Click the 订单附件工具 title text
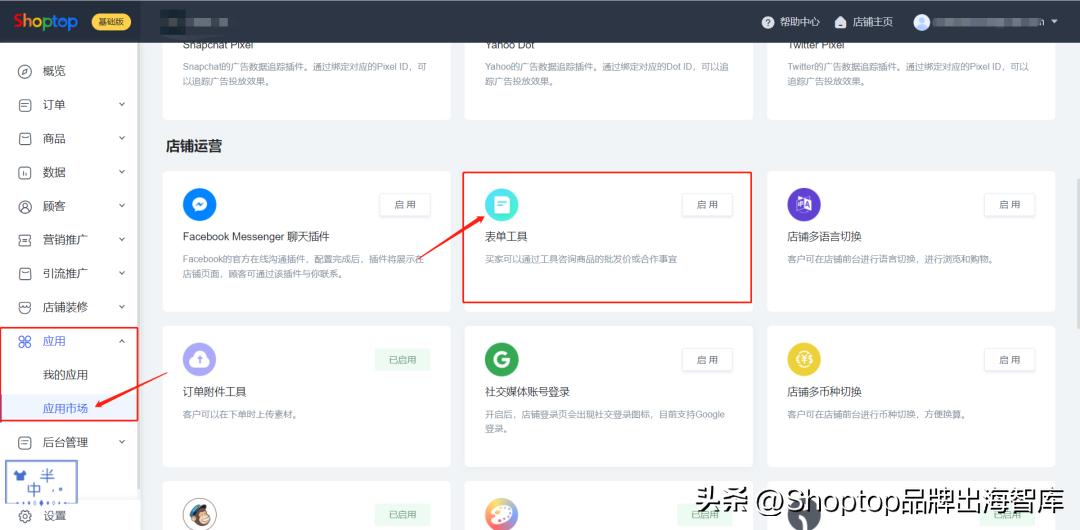1080x530 pixels. (x=214, y=391)
